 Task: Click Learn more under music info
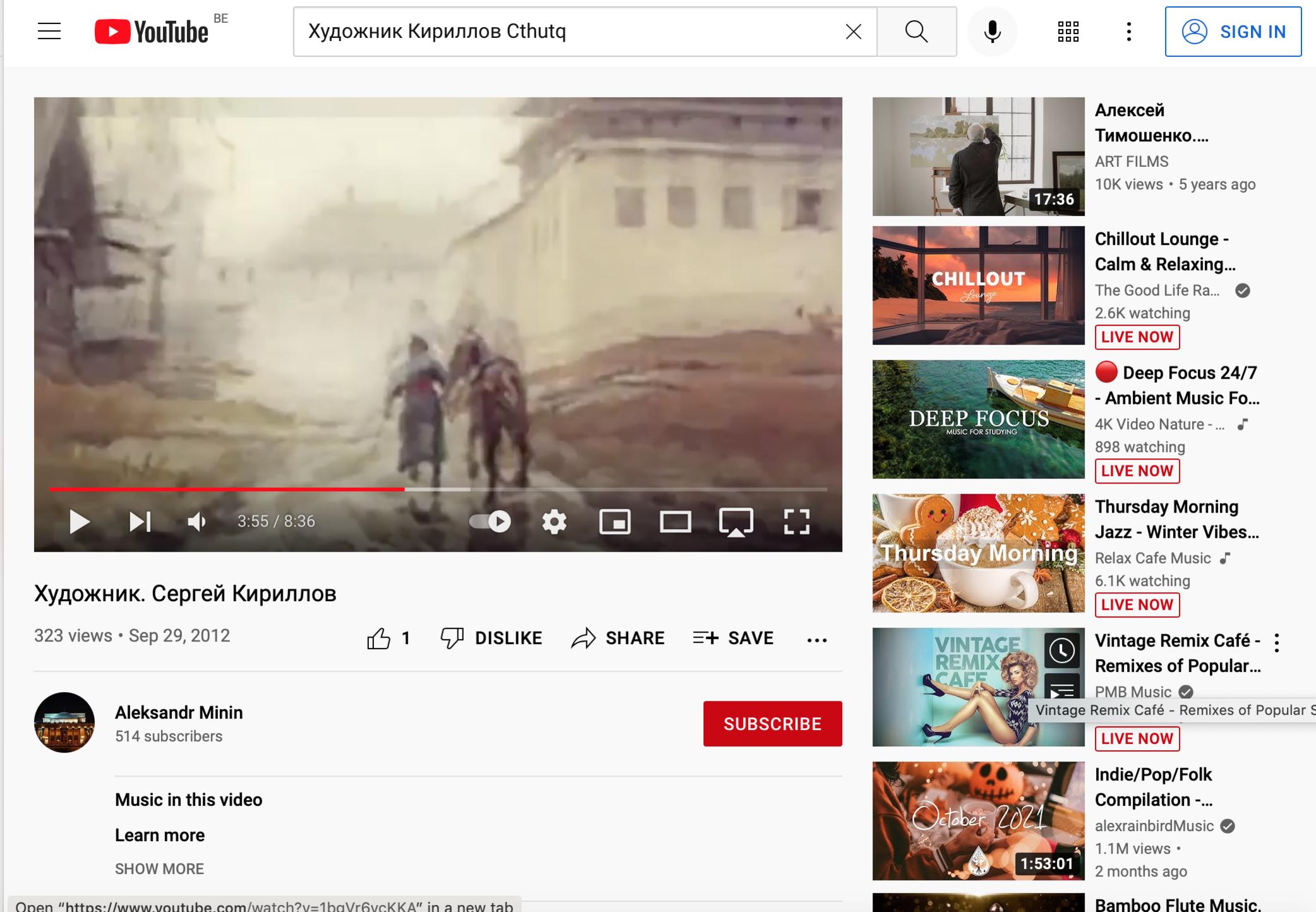(x=160, y=835)
